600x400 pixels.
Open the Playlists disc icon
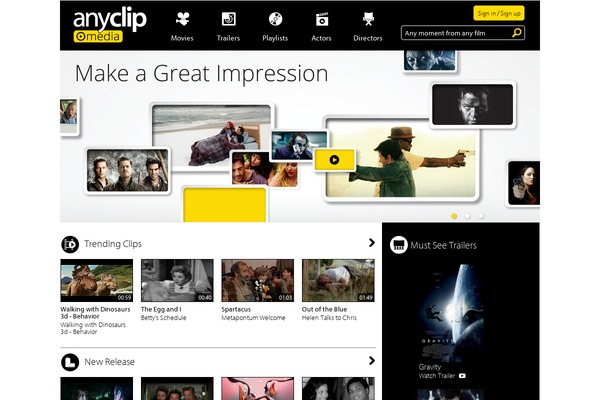point(275,19)
